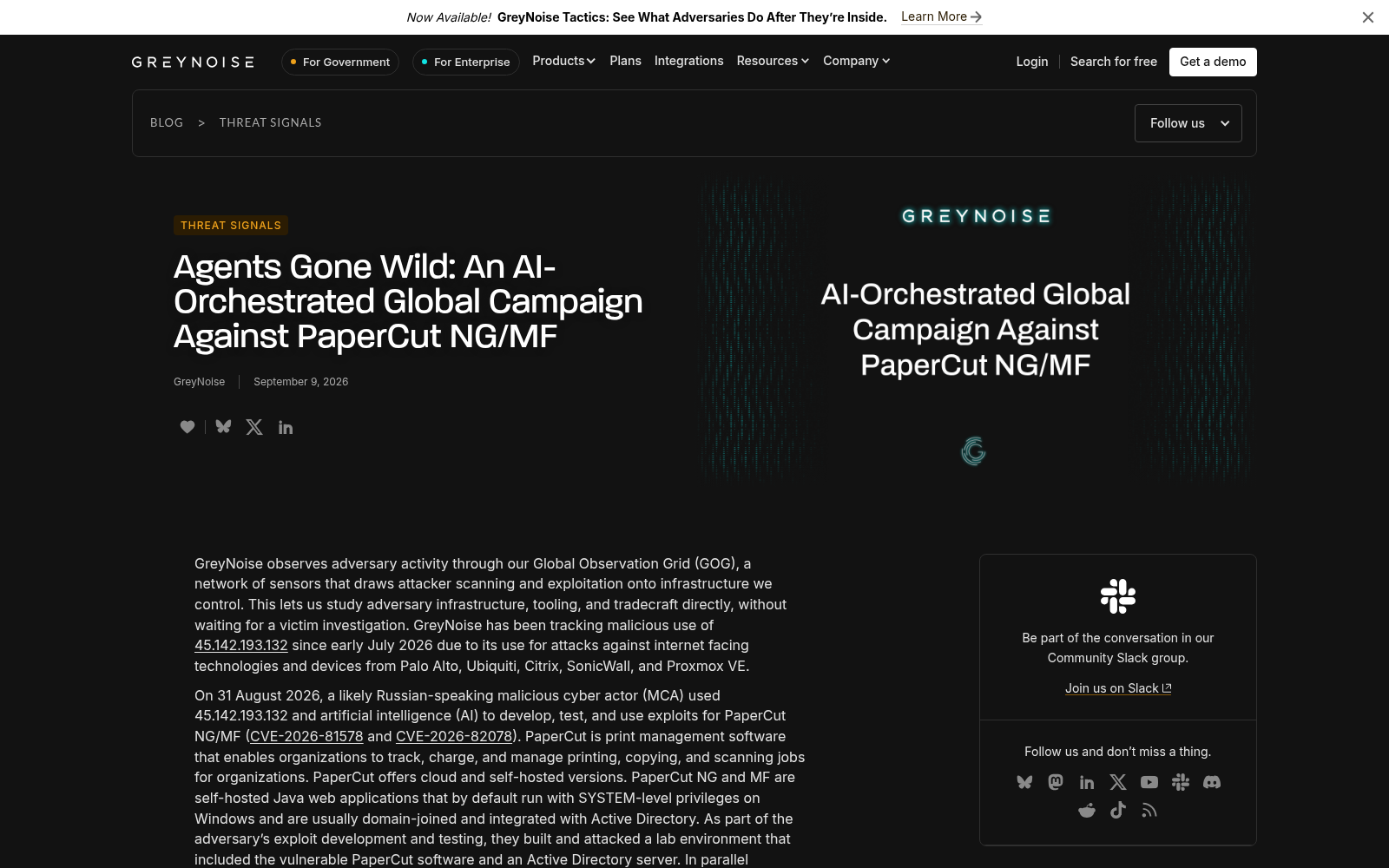Like the article with the heart icon
This screenshot has height=868, width=1389.
tap(188, 427)
